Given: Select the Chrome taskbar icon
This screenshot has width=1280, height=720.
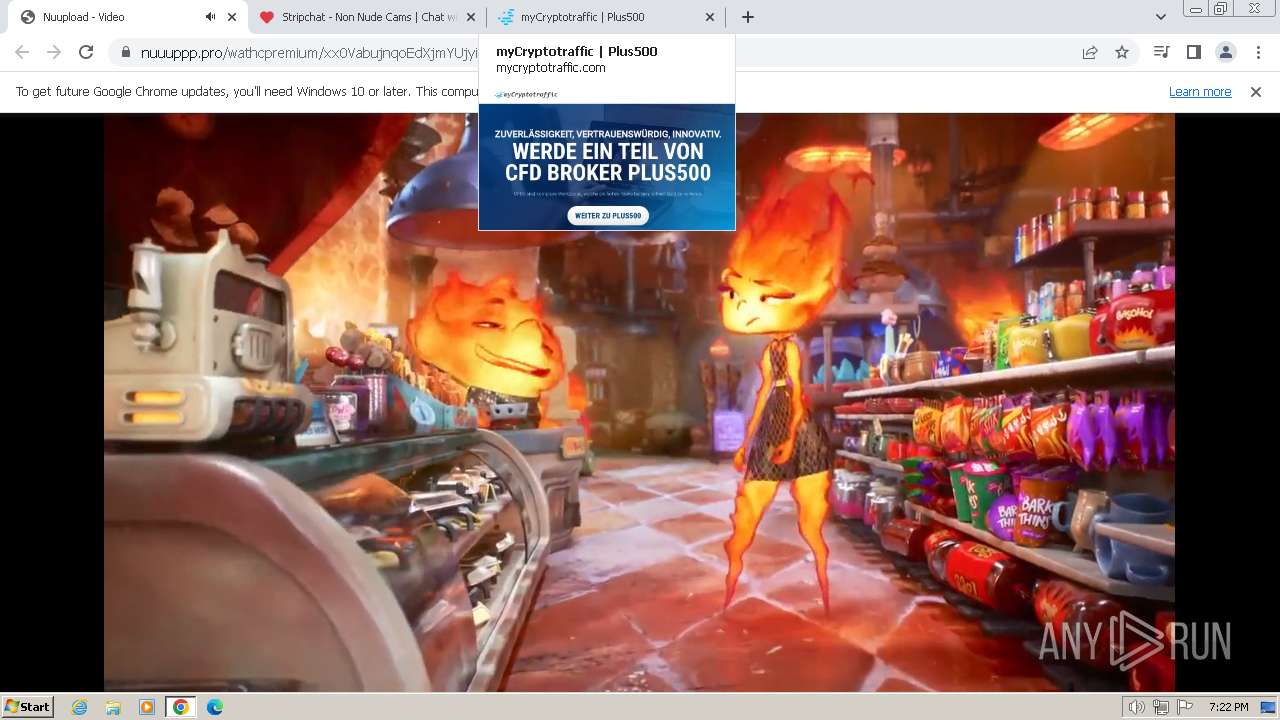Looking at the screenshot, I should click(x=180, y=707).
